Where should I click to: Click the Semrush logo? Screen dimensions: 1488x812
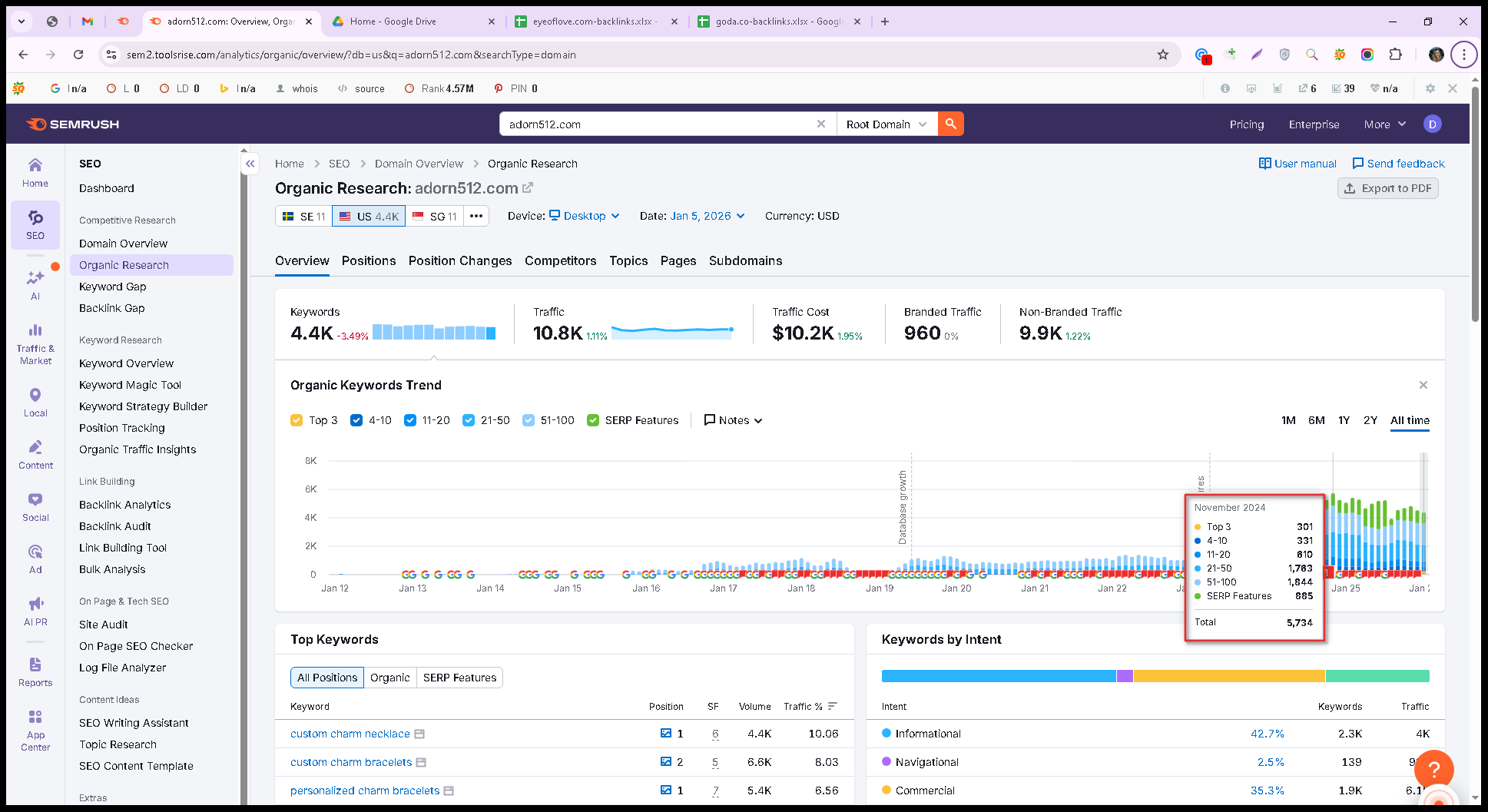click(73, 124)
